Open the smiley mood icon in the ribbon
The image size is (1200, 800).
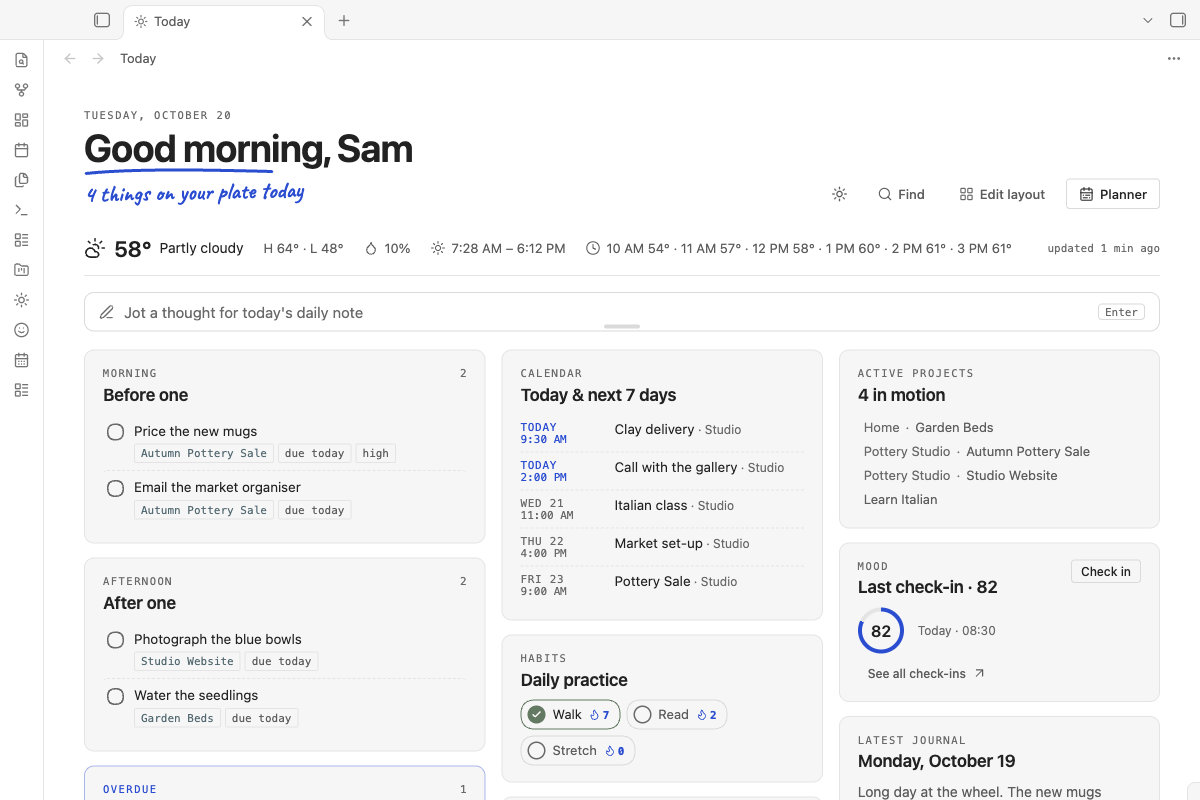(x=22, y=330)
